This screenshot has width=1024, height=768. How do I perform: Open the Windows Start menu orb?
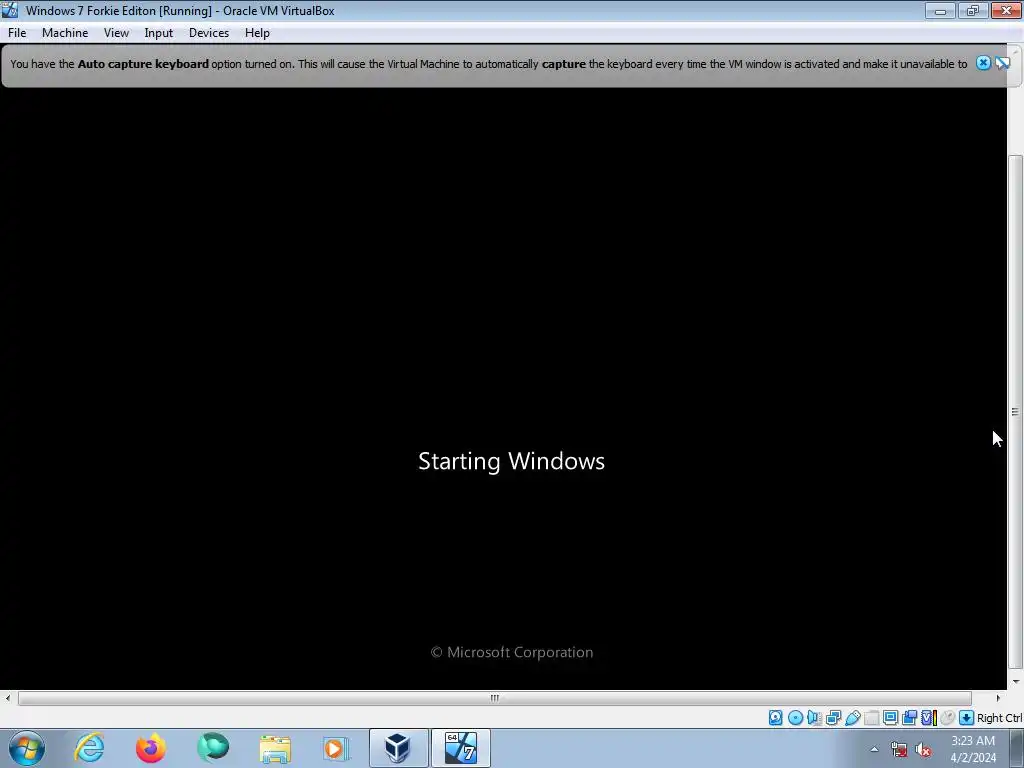[27, 748]
